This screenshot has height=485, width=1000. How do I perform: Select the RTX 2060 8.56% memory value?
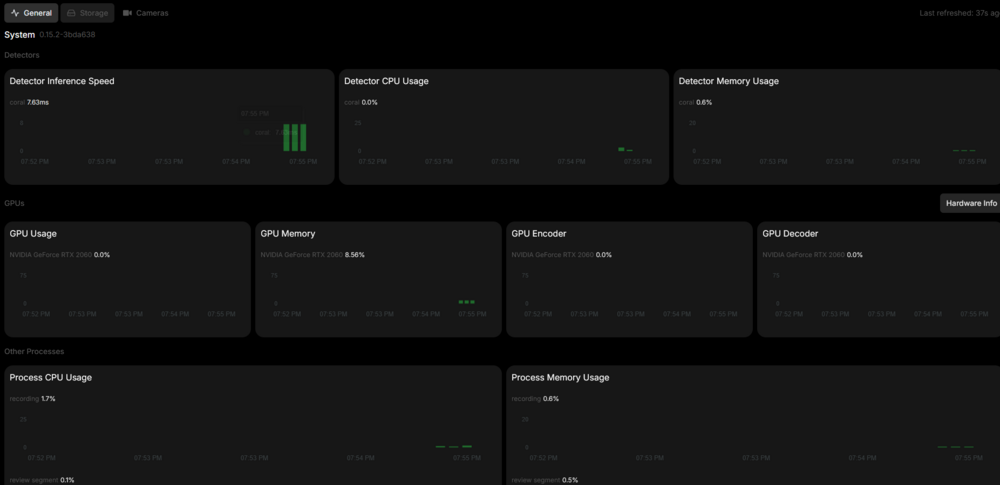312,255
